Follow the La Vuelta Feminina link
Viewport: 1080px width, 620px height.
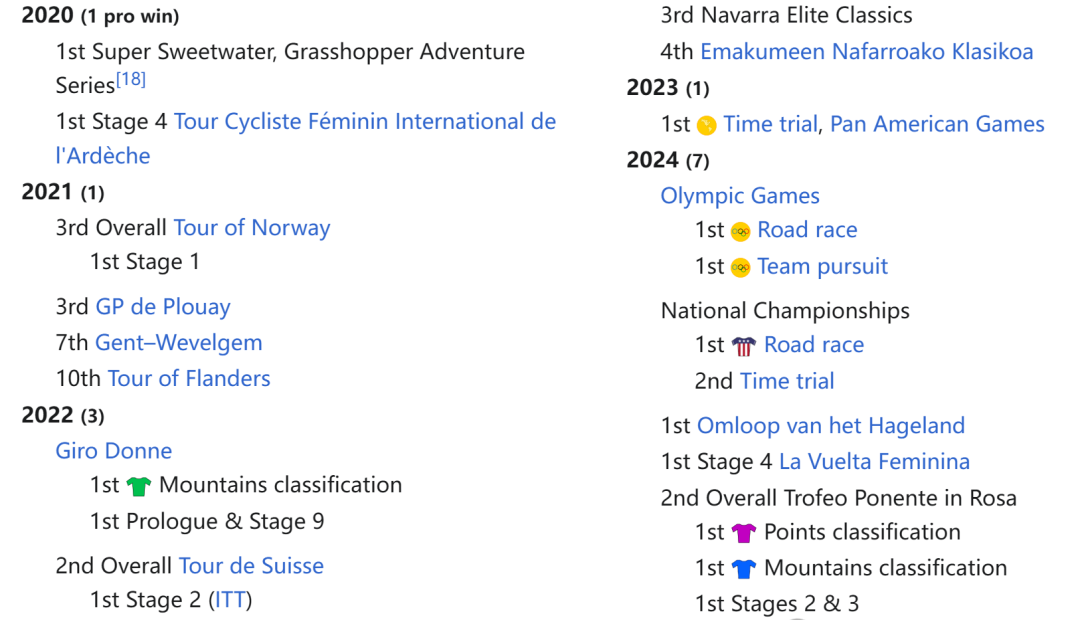coord(875,462)
